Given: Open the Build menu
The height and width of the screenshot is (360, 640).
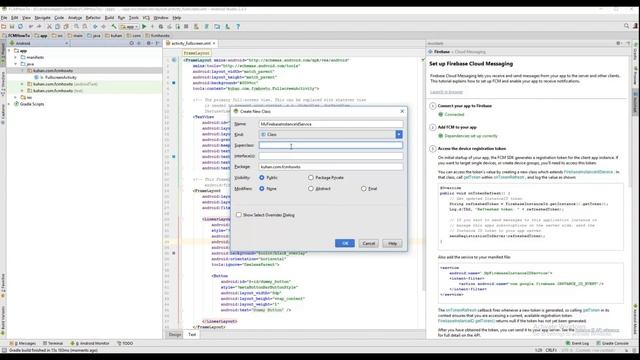Looking at the screenshot, I should click(109, 18).
